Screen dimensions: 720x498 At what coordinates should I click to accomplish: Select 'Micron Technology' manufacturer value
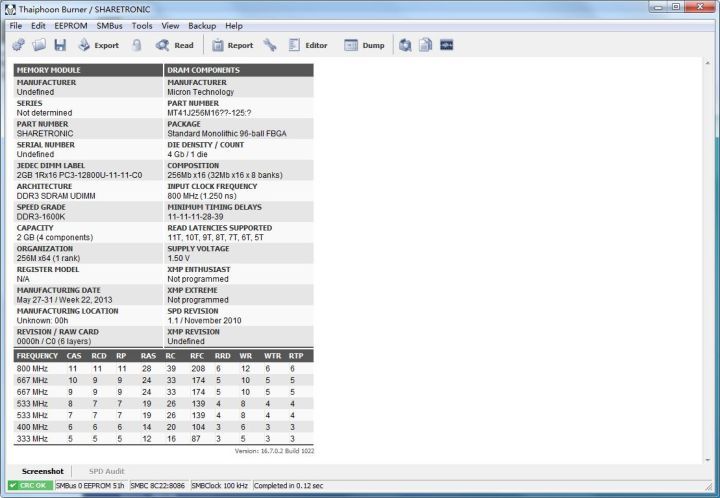[x=201, y=92]
